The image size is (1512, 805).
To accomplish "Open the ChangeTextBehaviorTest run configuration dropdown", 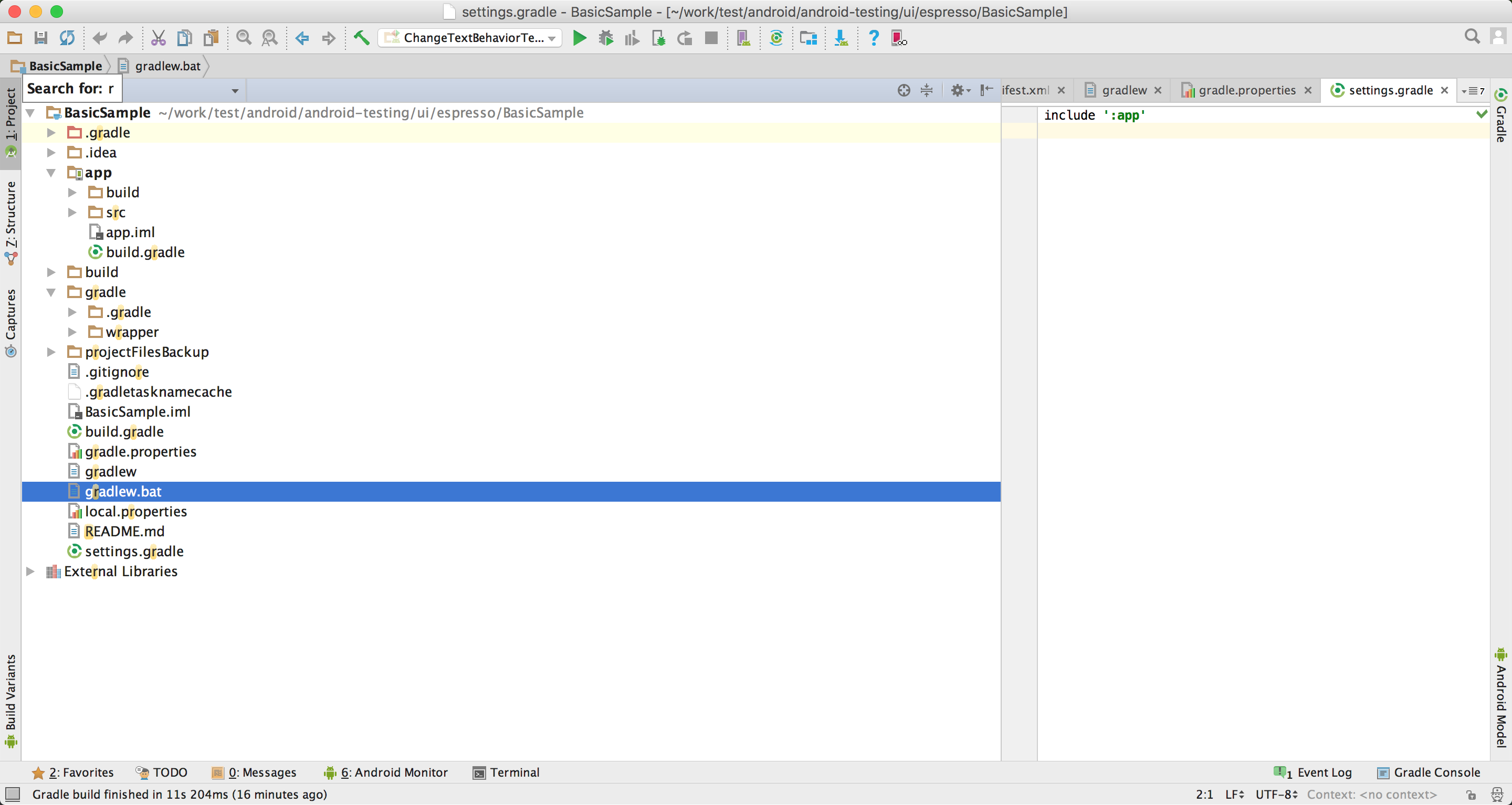I will pos(469,38).
